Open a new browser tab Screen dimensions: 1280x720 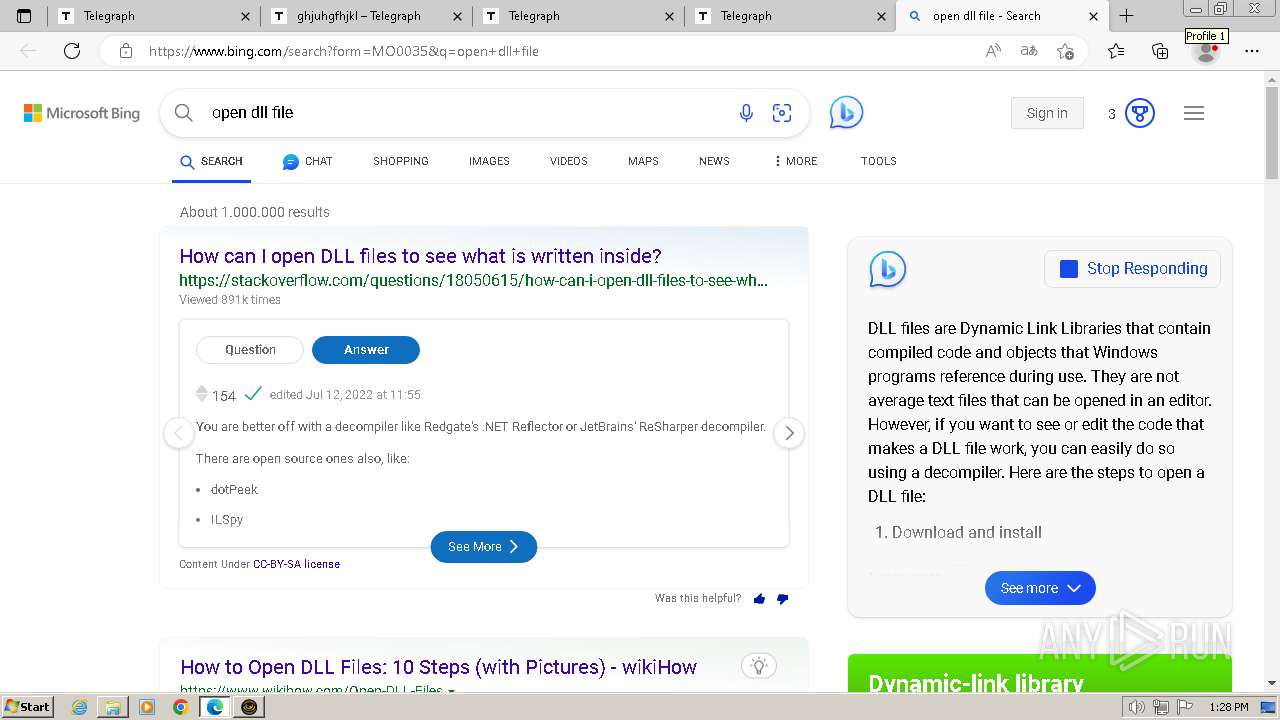click(1126, 16)
